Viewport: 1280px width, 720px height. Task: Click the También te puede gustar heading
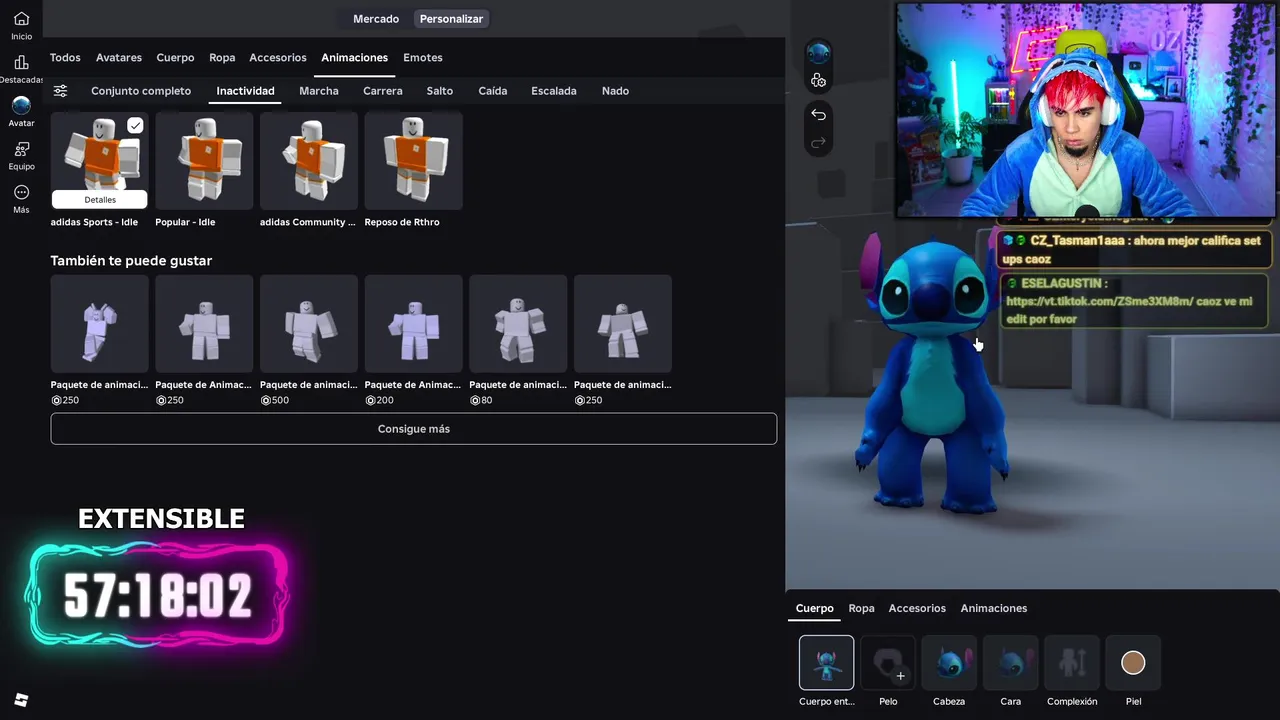click(x=131, y=261)
